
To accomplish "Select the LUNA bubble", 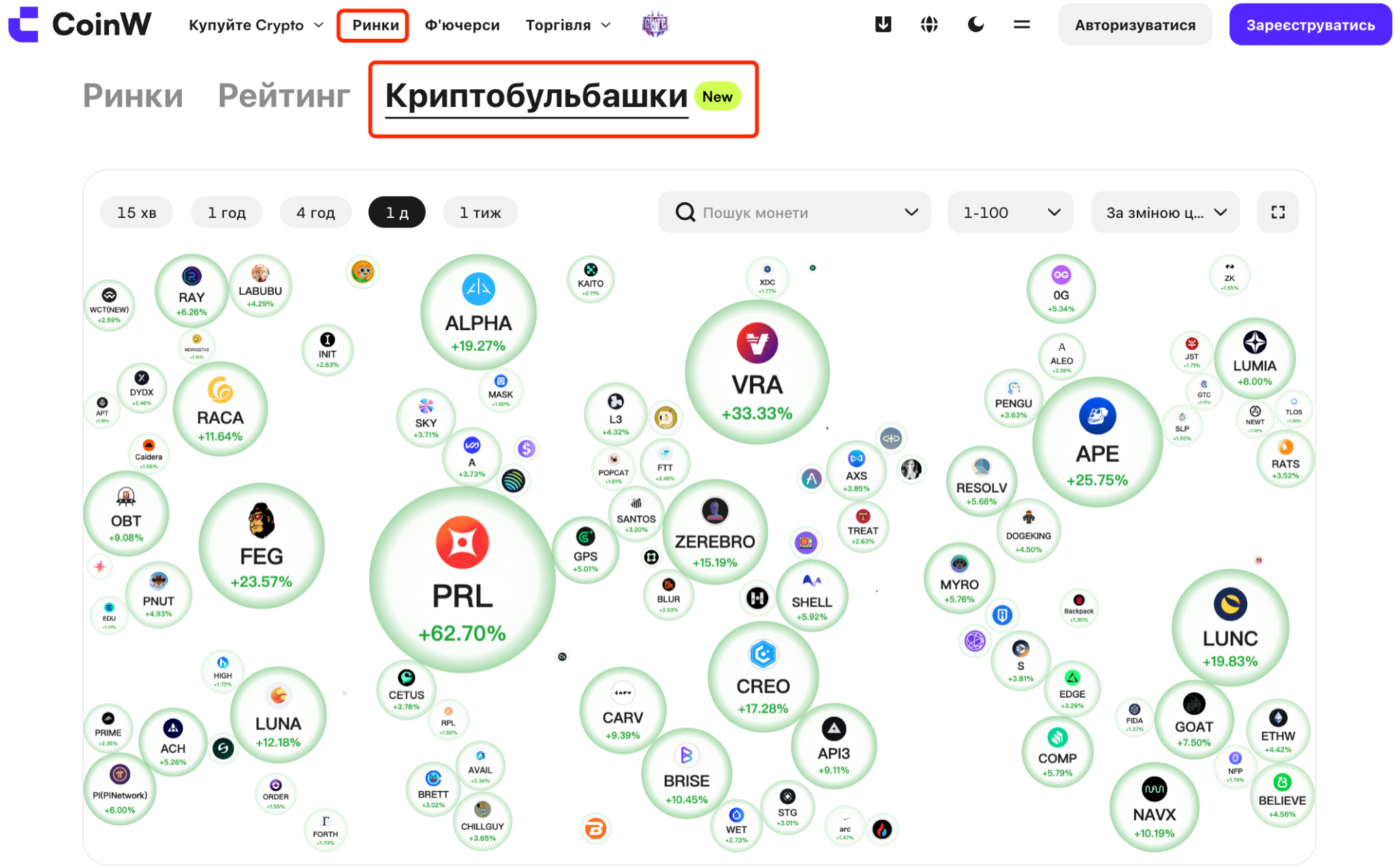I will [278, 715].
